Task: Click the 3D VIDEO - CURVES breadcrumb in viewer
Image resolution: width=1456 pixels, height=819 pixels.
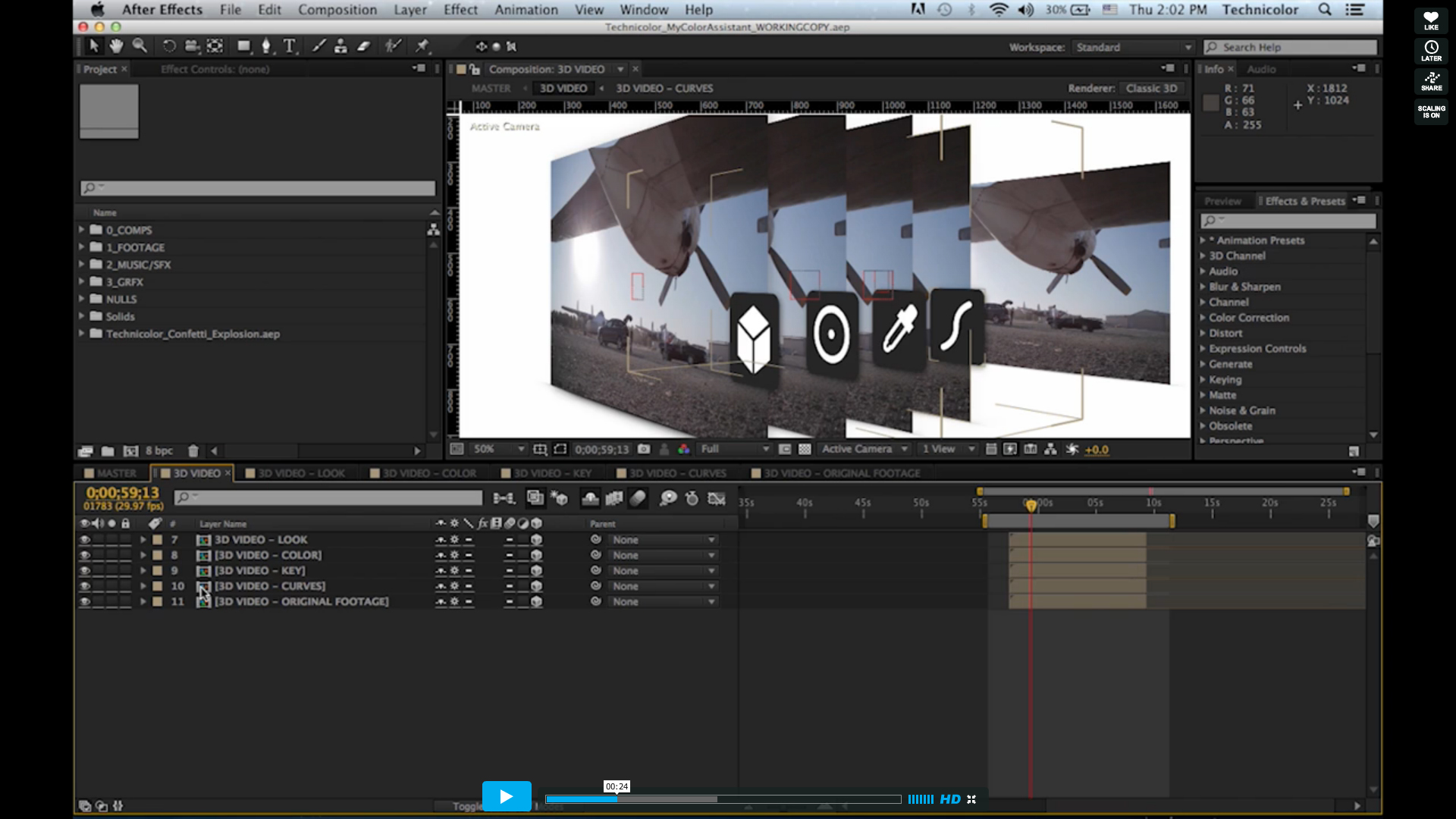Action: (x=664, y=88)
